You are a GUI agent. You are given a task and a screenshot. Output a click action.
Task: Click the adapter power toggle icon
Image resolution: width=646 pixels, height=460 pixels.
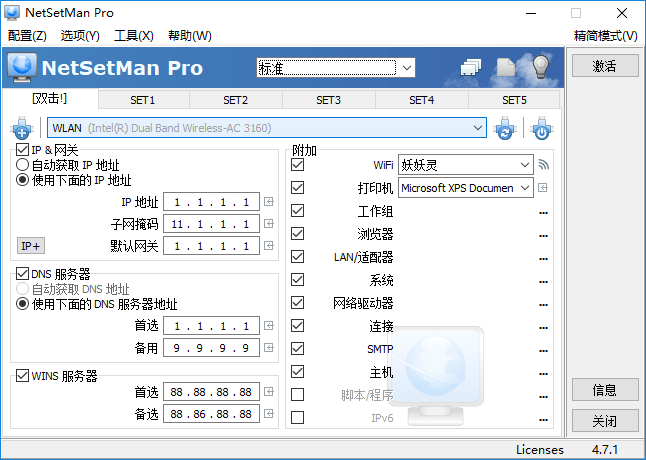542,128
